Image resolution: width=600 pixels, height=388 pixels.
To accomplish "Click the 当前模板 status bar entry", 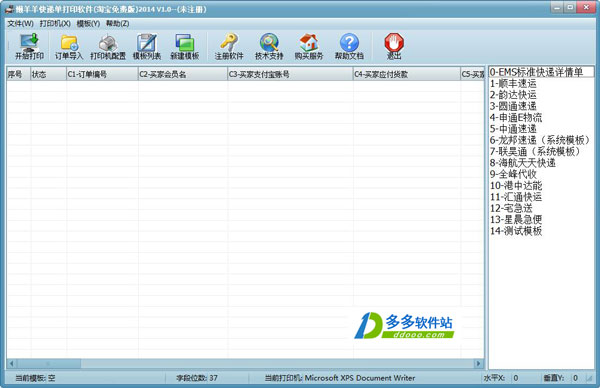I will [x=35, y=378].
